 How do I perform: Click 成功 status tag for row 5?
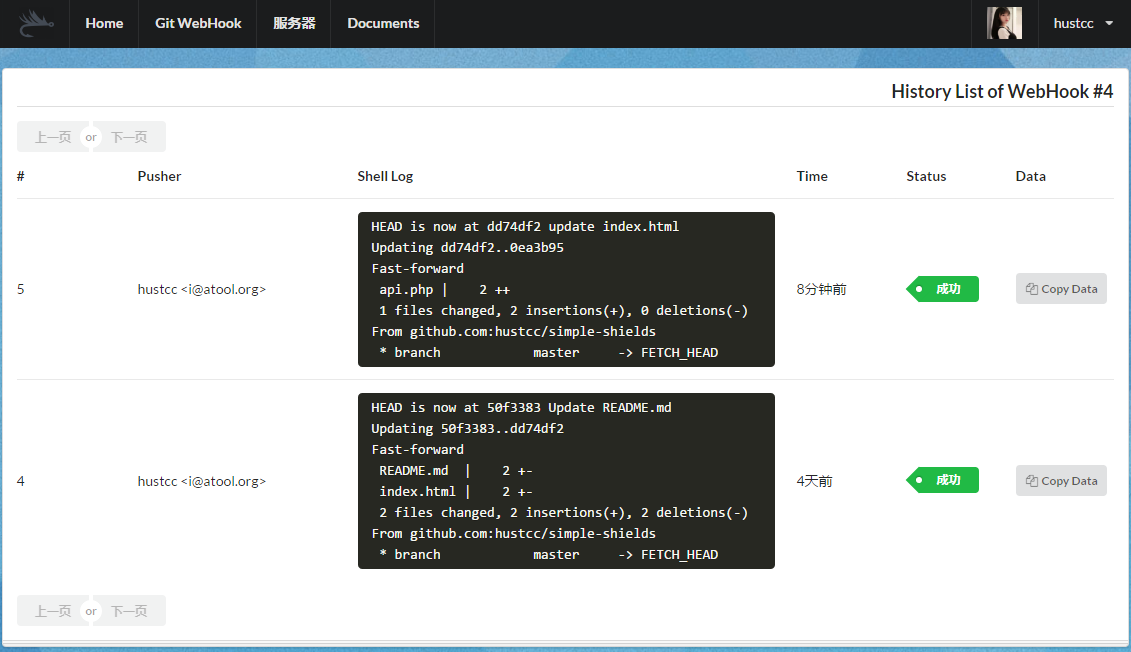coord(943,289)
